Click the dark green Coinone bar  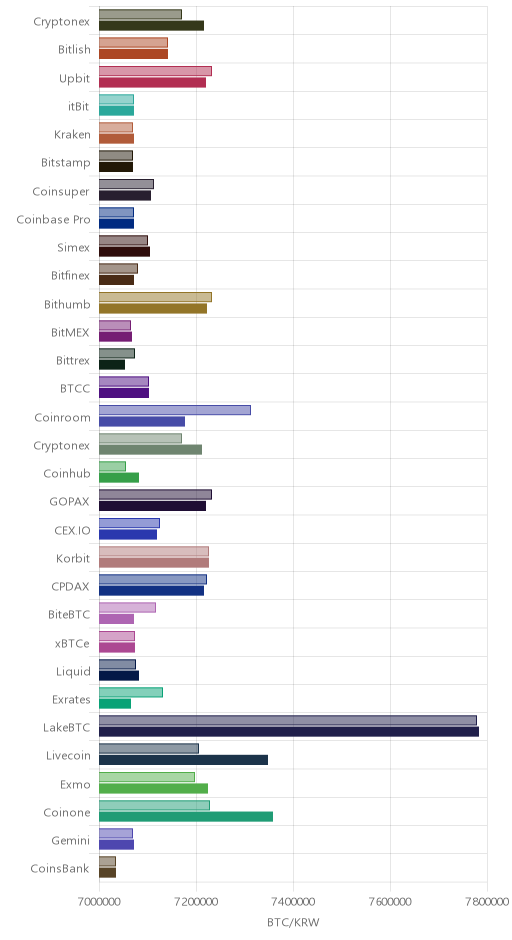(186, 817)
